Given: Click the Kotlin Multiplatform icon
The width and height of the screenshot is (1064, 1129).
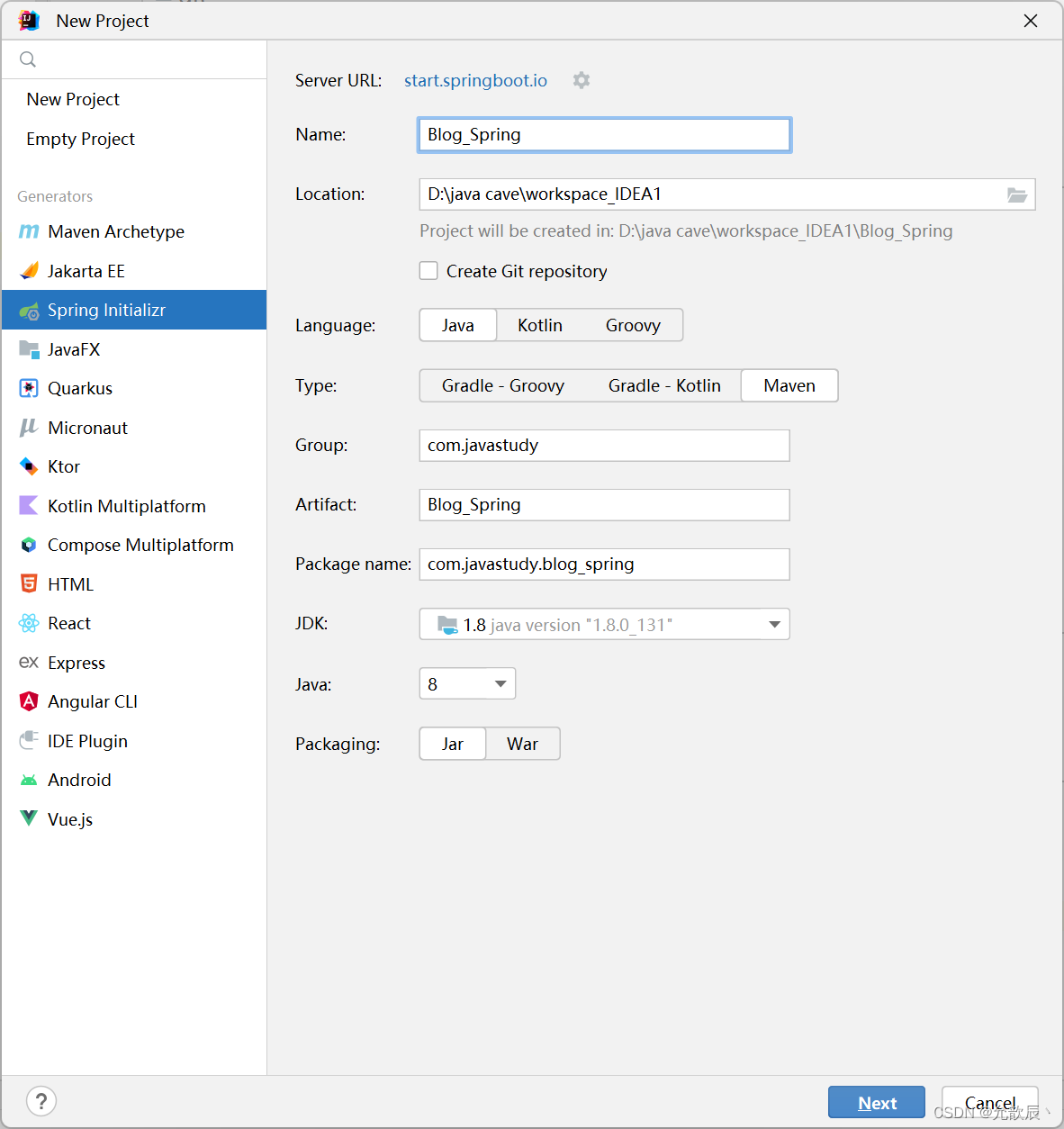Looking at the screenshot, I should [29, 506].
